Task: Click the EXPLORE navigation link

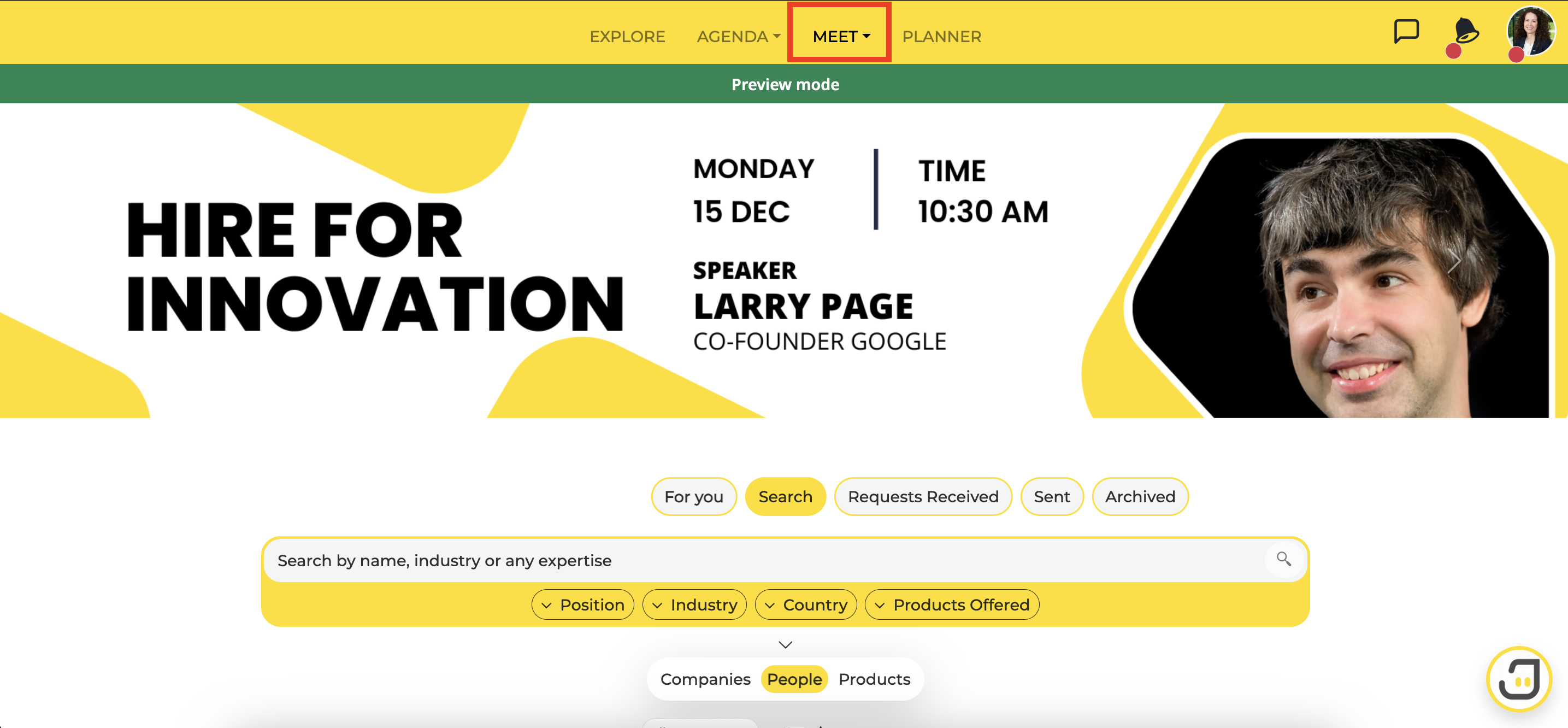Action: point(627,37)
